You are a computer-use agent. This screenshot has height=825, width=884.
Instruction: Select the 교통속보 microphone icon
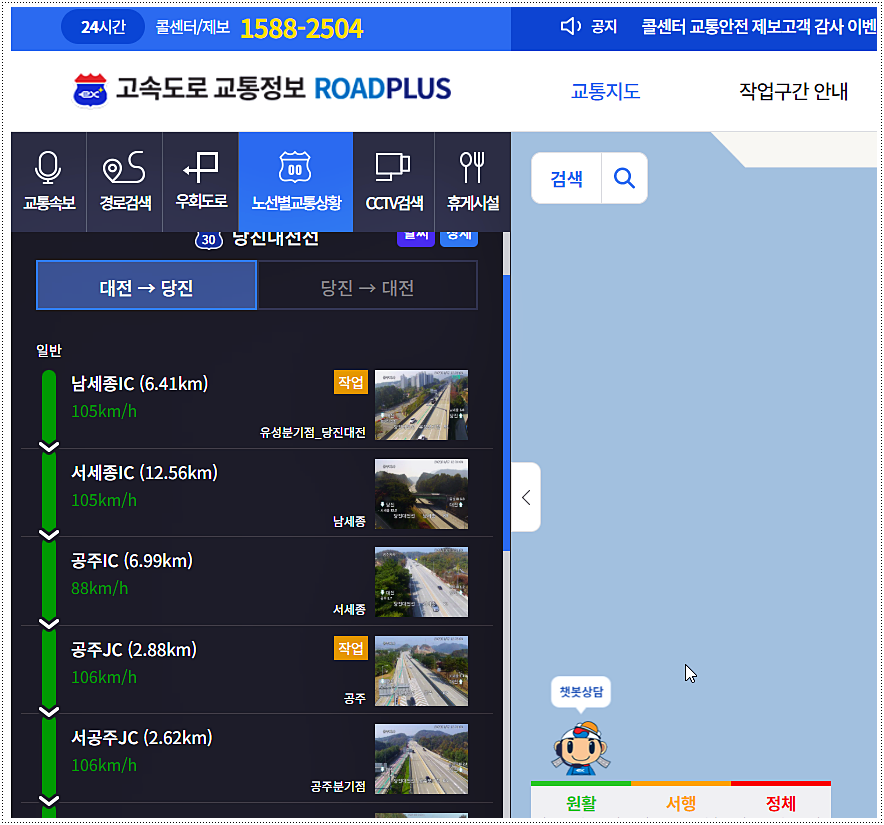click(48, 181)
